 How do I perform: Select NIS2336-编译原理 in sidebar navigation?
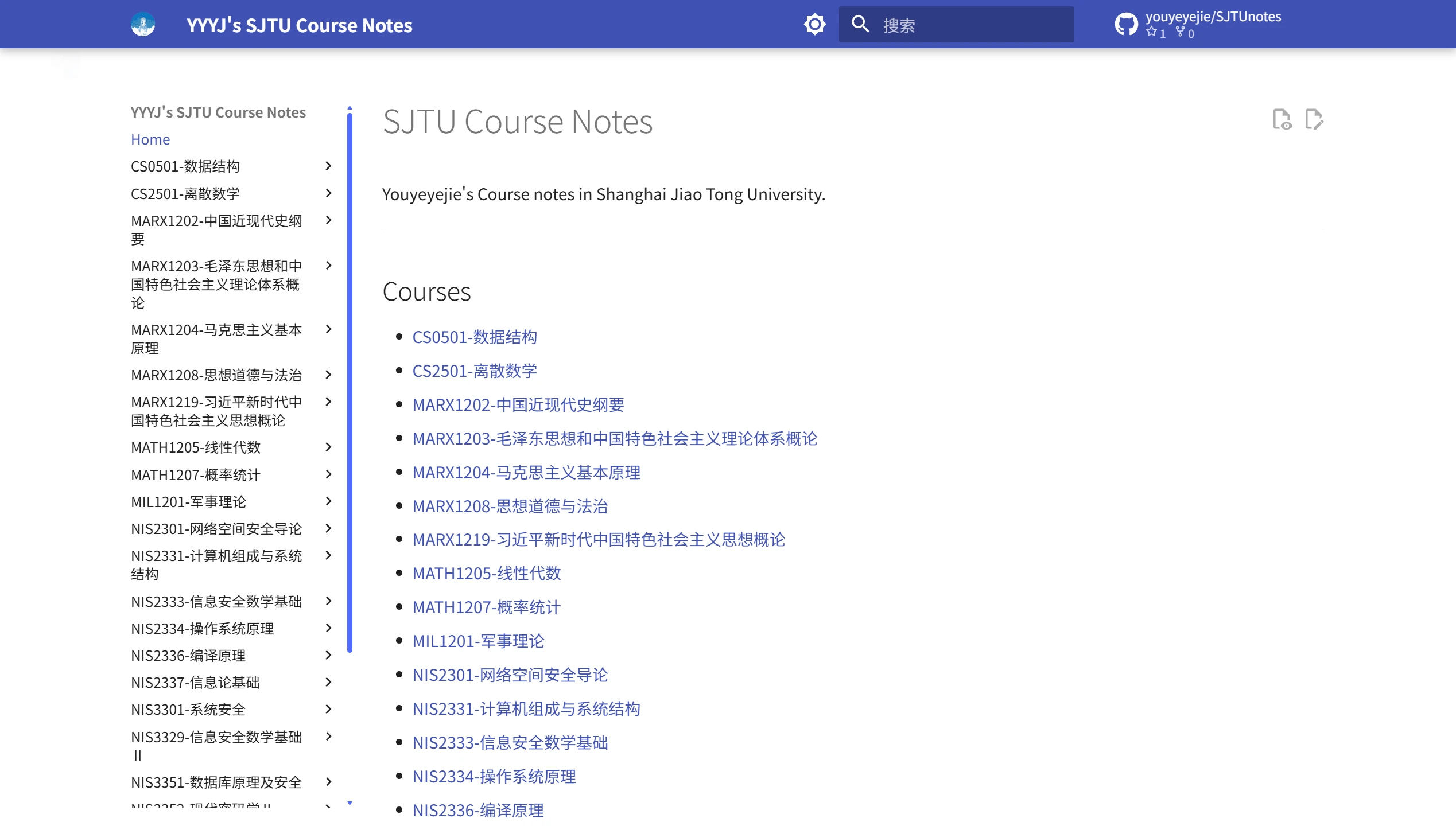point(188,656)
